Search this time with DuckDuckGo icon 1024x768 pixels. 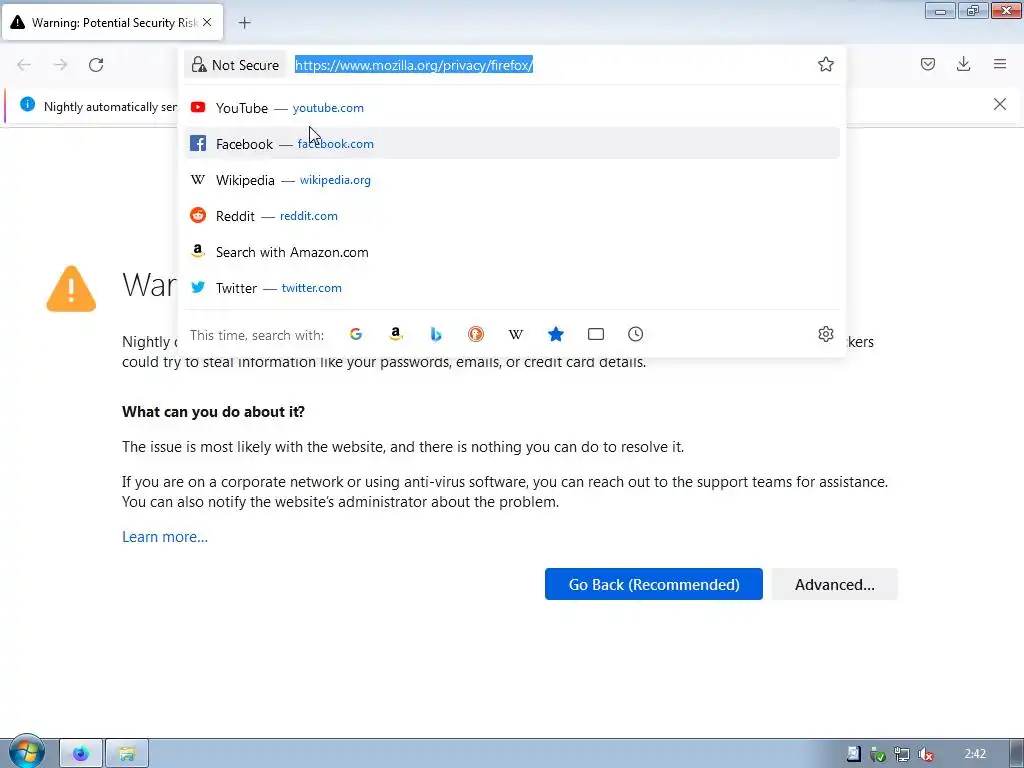click(476, 334)
